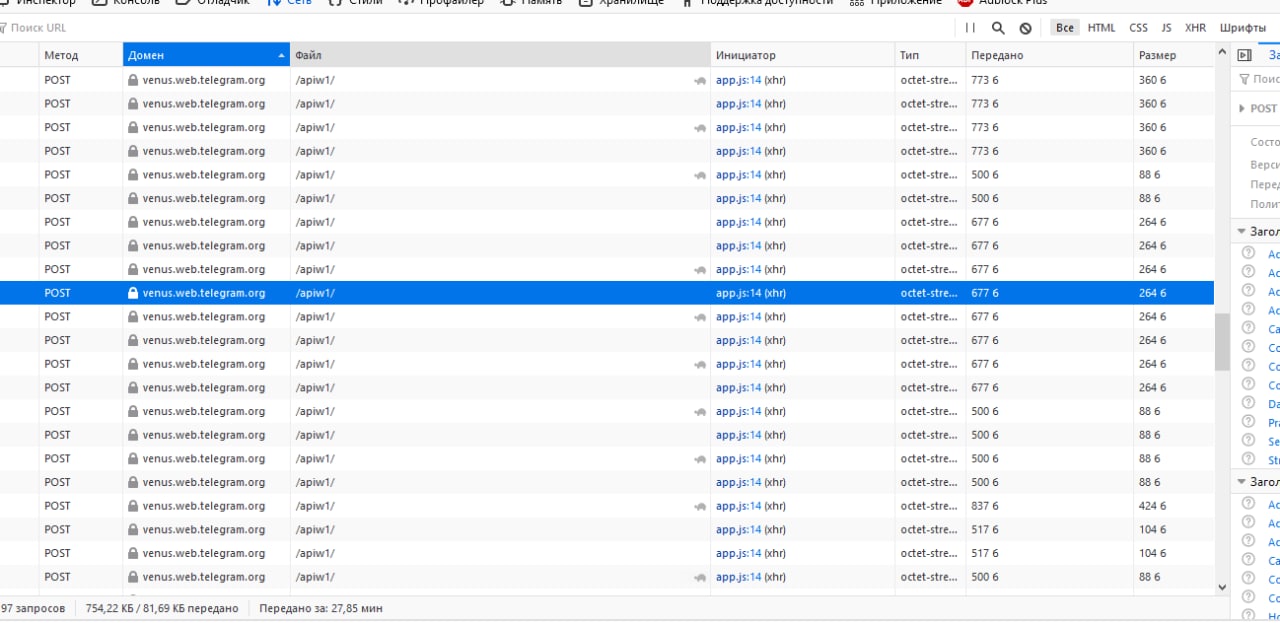The height and width of the screenshot is (623, 1280).
Task: Click the '97 запросов' status entry
Action: click(33, 608)
